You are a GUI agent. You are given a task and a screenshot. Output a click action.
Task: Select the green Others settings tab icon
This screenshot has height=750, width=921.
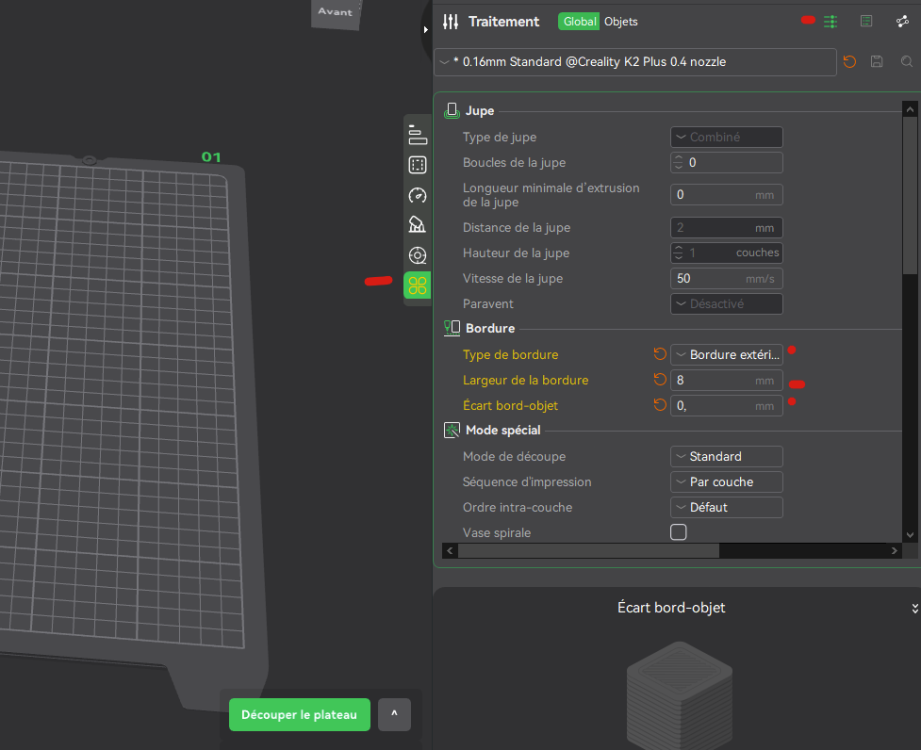click(x=418, y=286)
